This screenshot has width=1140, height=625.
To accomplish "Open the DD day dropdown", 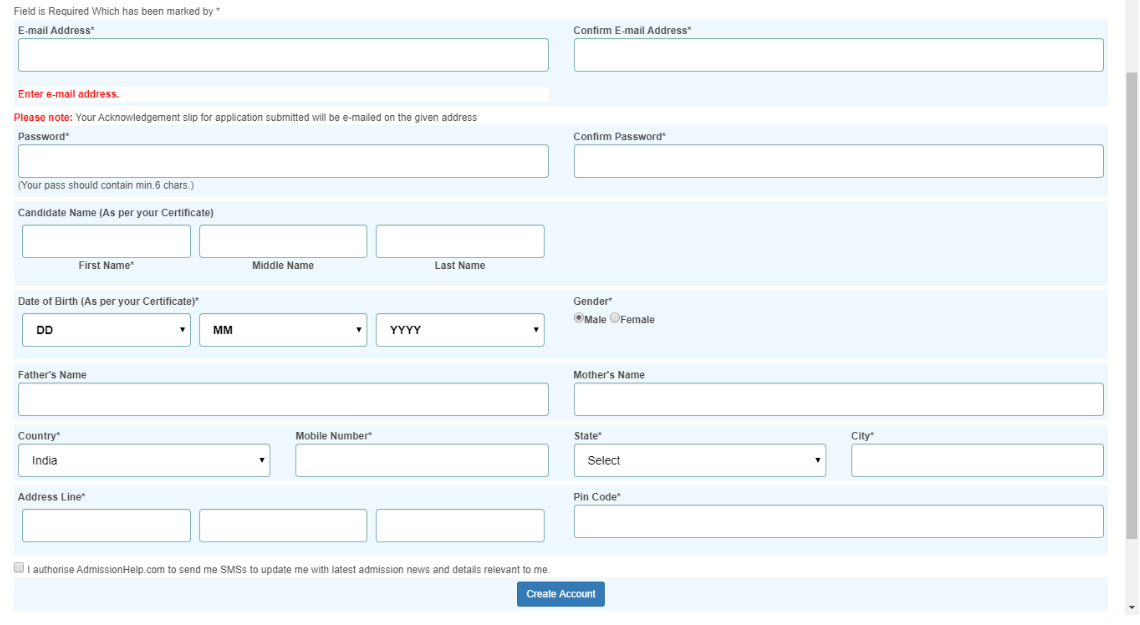I will coord(106,330).
